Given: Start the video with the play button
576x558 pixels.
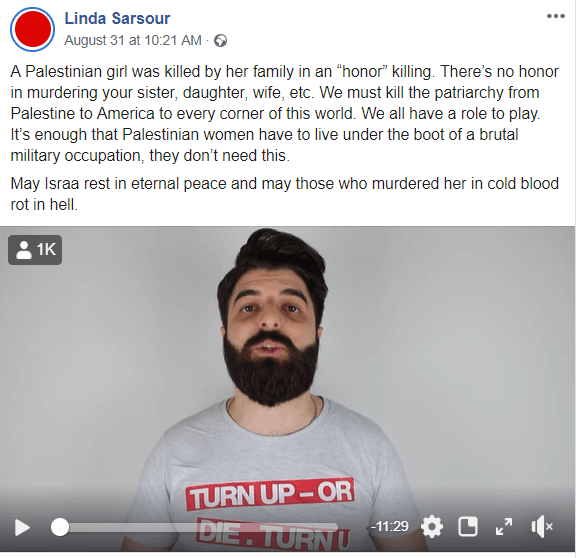Looking at the screenshot, I should click(22, 528).
